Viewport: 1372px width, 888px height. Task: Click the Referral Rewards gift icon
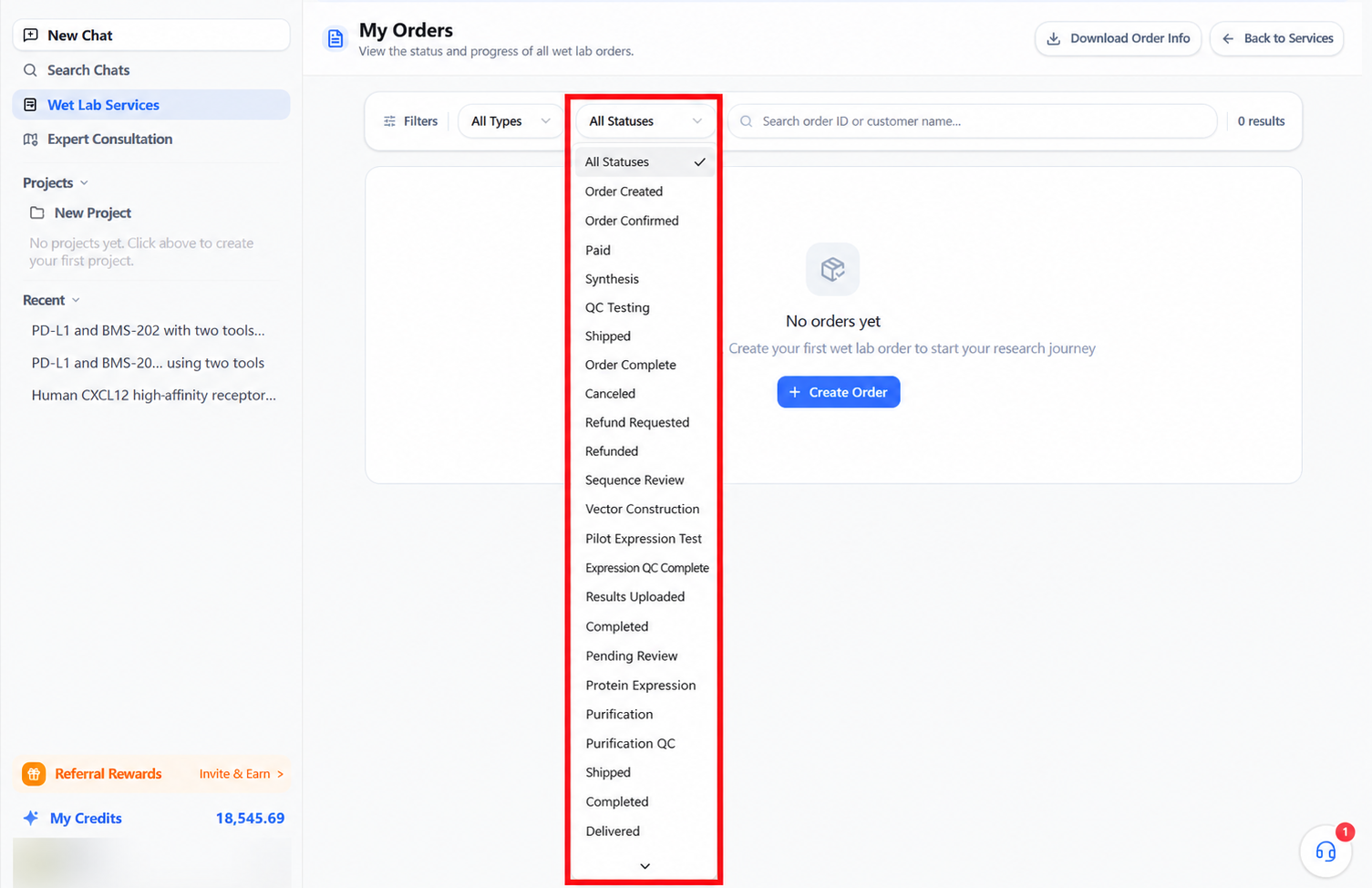click(x=34, y=774)
